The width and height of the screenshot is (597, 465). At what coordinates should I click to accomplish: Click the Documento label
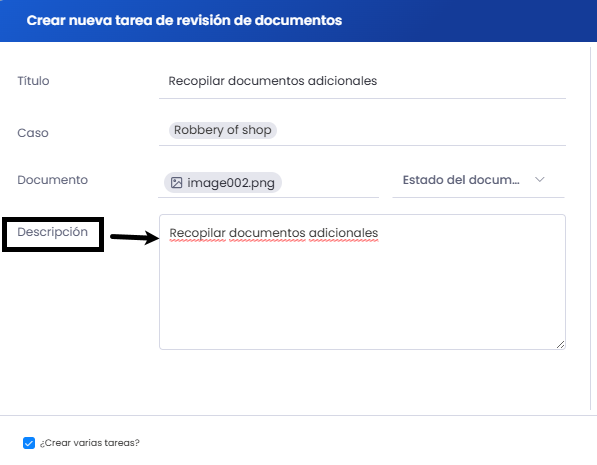[x=53, y=180]
